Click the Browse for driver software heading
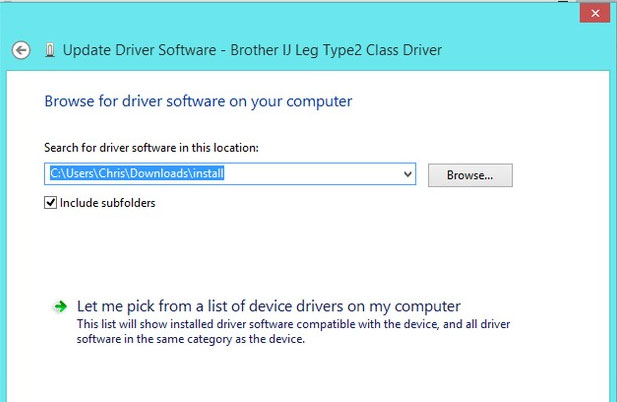 pos(198,101)
